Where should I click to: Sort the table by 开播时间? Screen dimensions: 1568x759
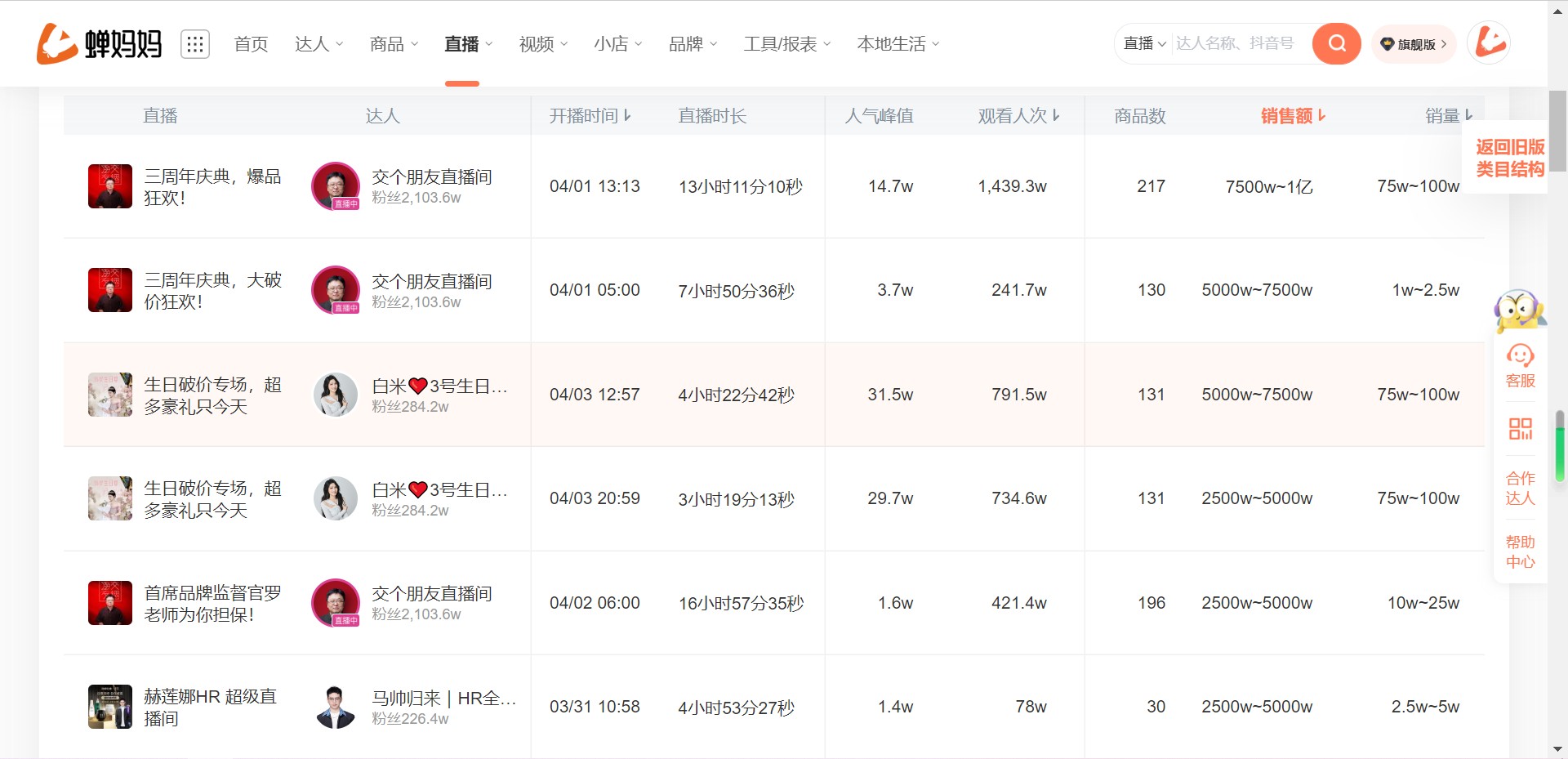[590, 116]
